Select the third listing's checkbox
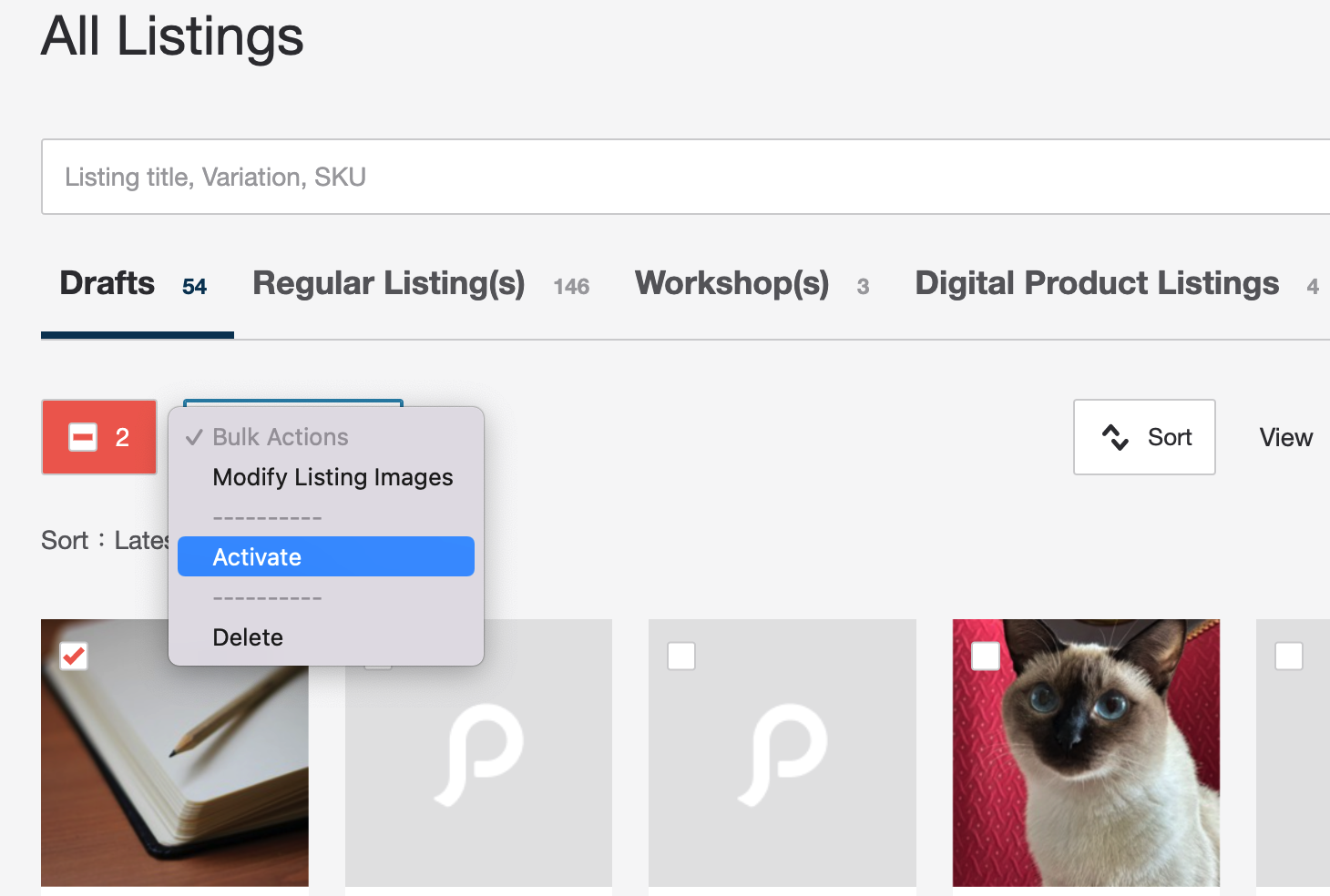 pos(681,656)
